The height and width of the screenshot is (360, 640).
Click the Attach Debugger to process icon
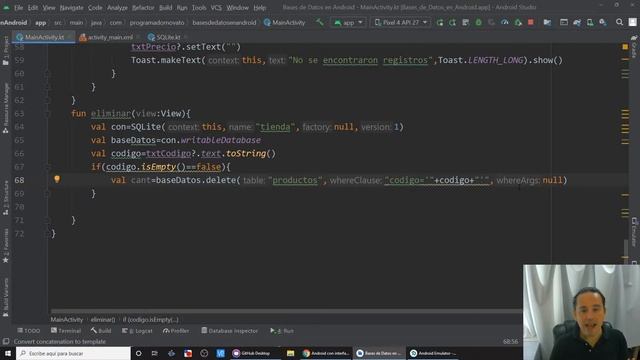[x=518, y=22]
